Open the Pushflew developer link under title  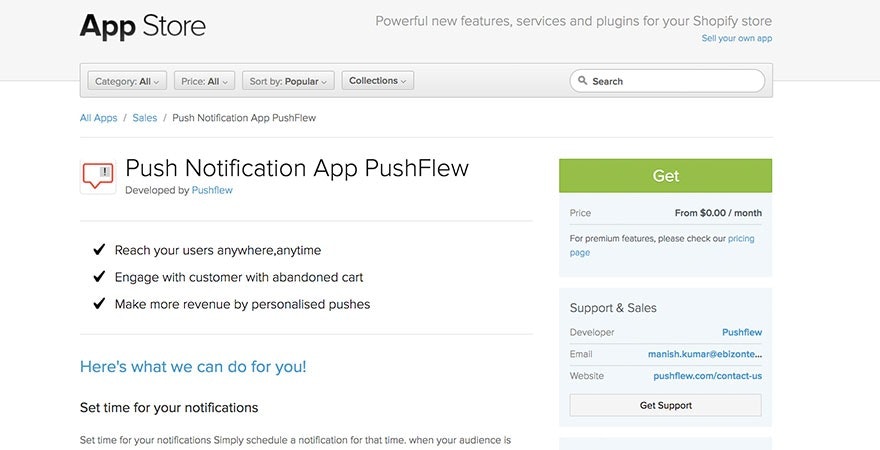coord(212,190)
